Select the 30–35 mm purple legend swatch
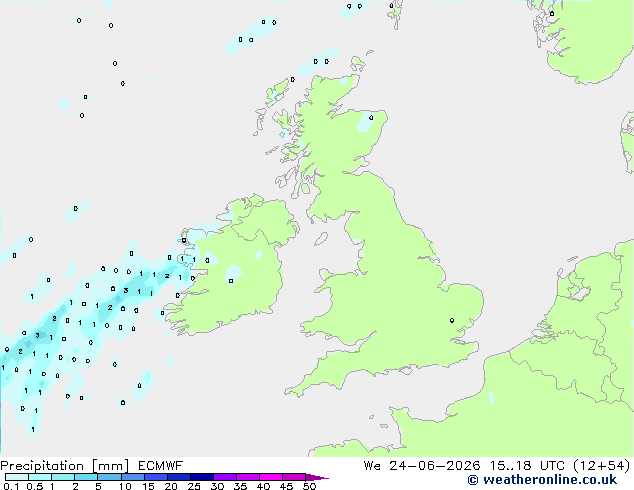The height and width of the screenshot is (490, 634). click(x=224, y=477)
